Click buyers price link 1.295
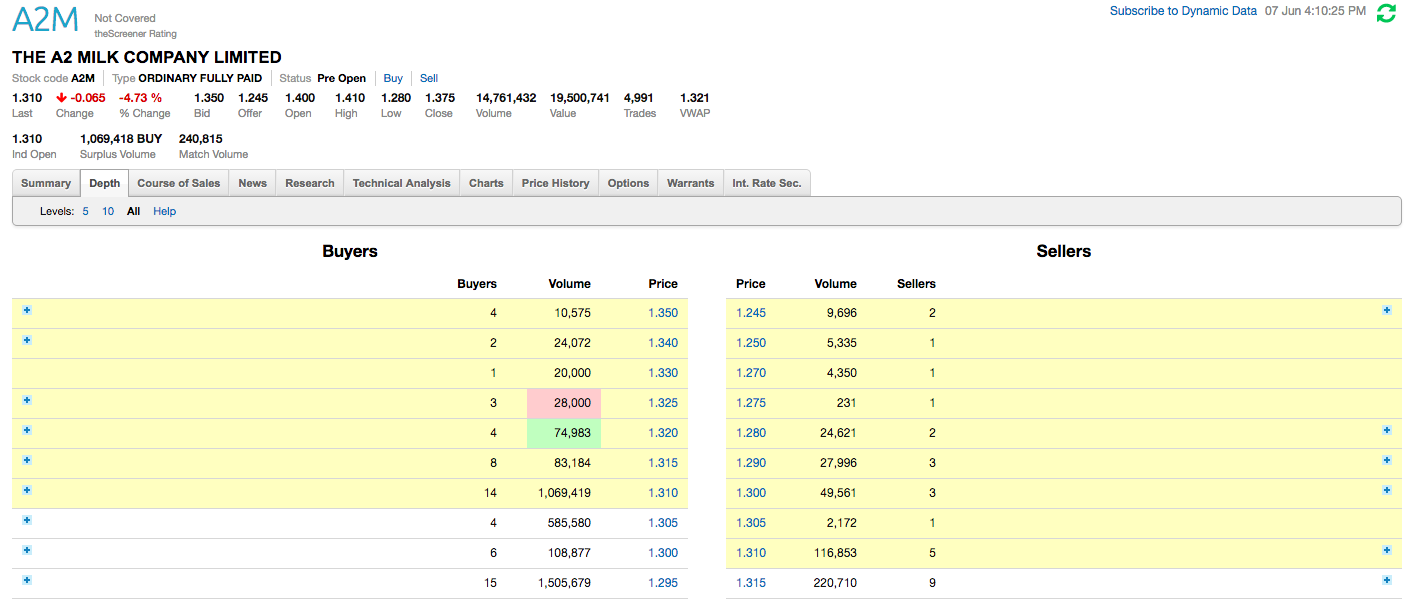The width and height of the screenshot is (1415, 599). coord(663,583)
